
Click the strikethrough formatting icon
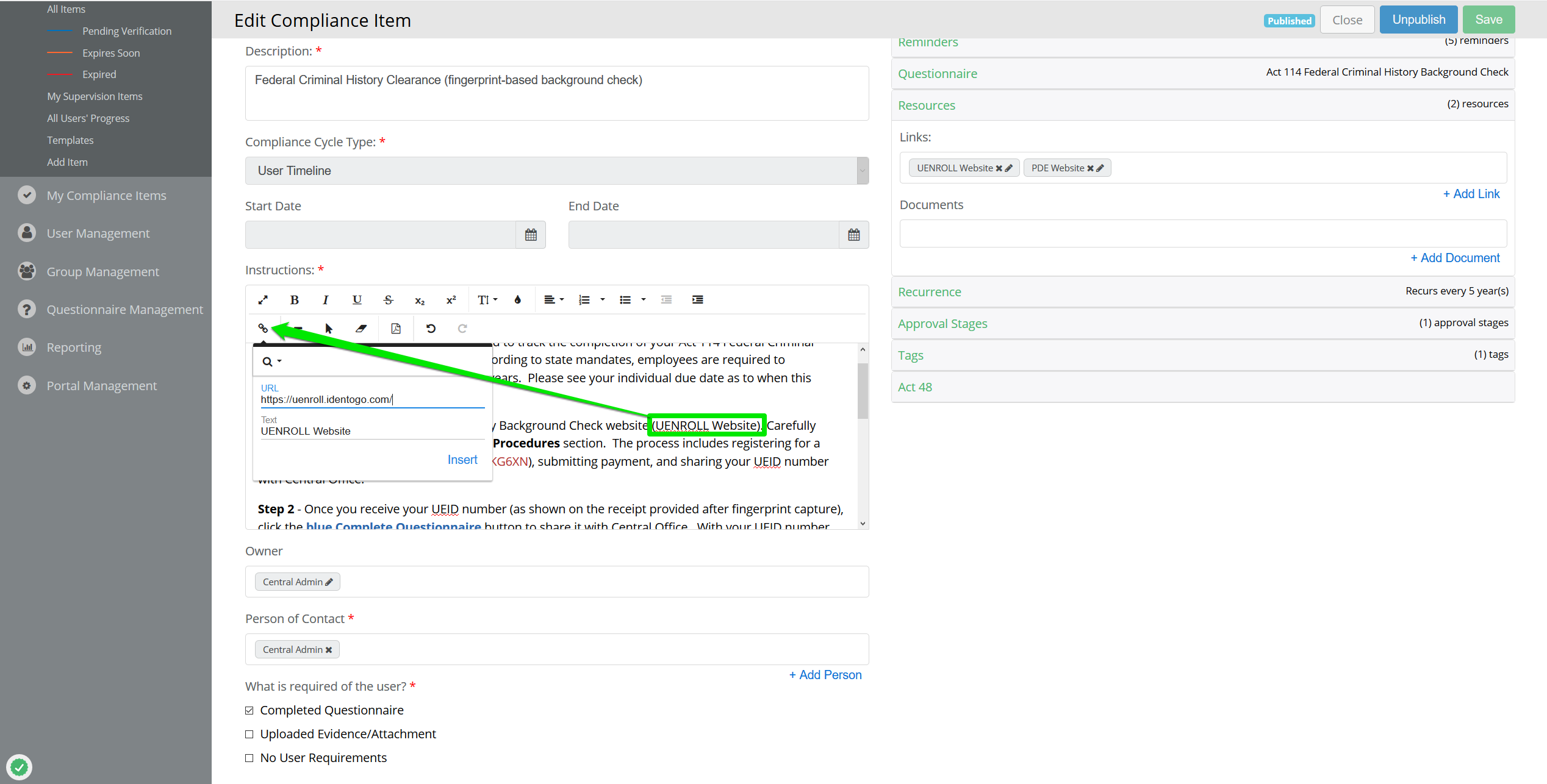point(388,300)
